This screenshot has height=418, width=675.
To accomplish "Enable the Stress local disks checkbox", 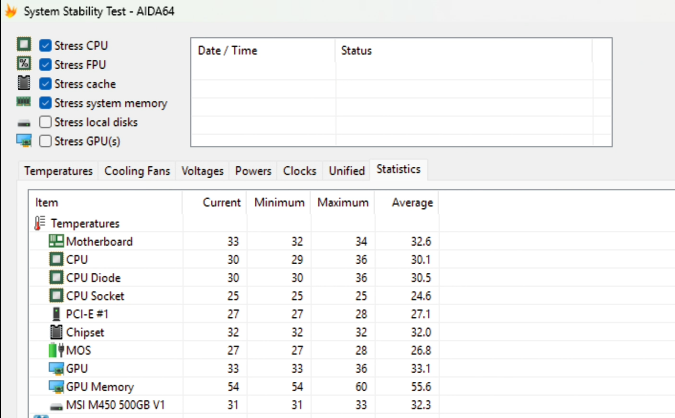I will 46,122.
